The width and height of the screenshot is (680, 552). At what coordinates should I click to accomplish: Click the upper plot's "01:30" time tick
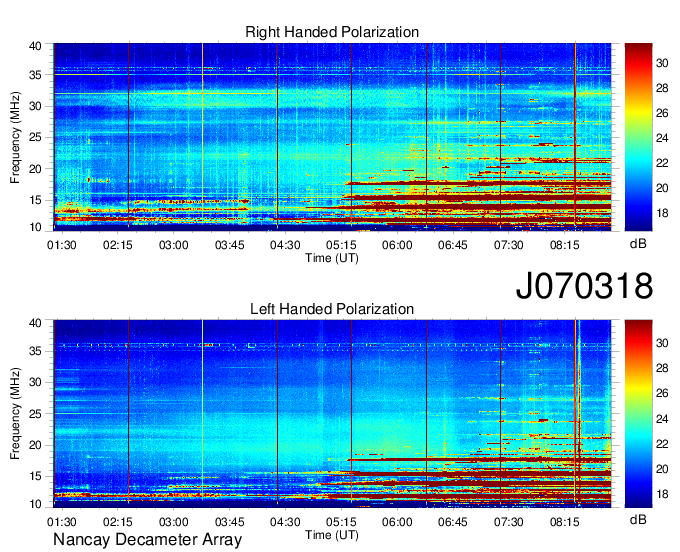coord(62,245)
